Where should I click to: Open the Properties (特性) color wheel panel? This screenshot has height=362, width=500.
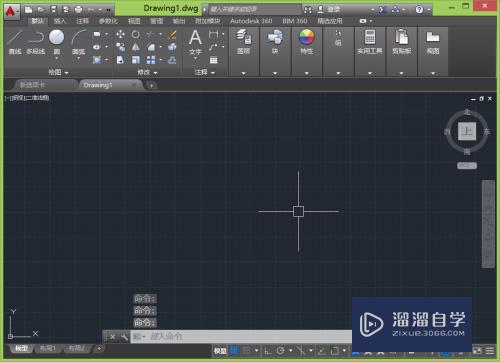(307, 42)
